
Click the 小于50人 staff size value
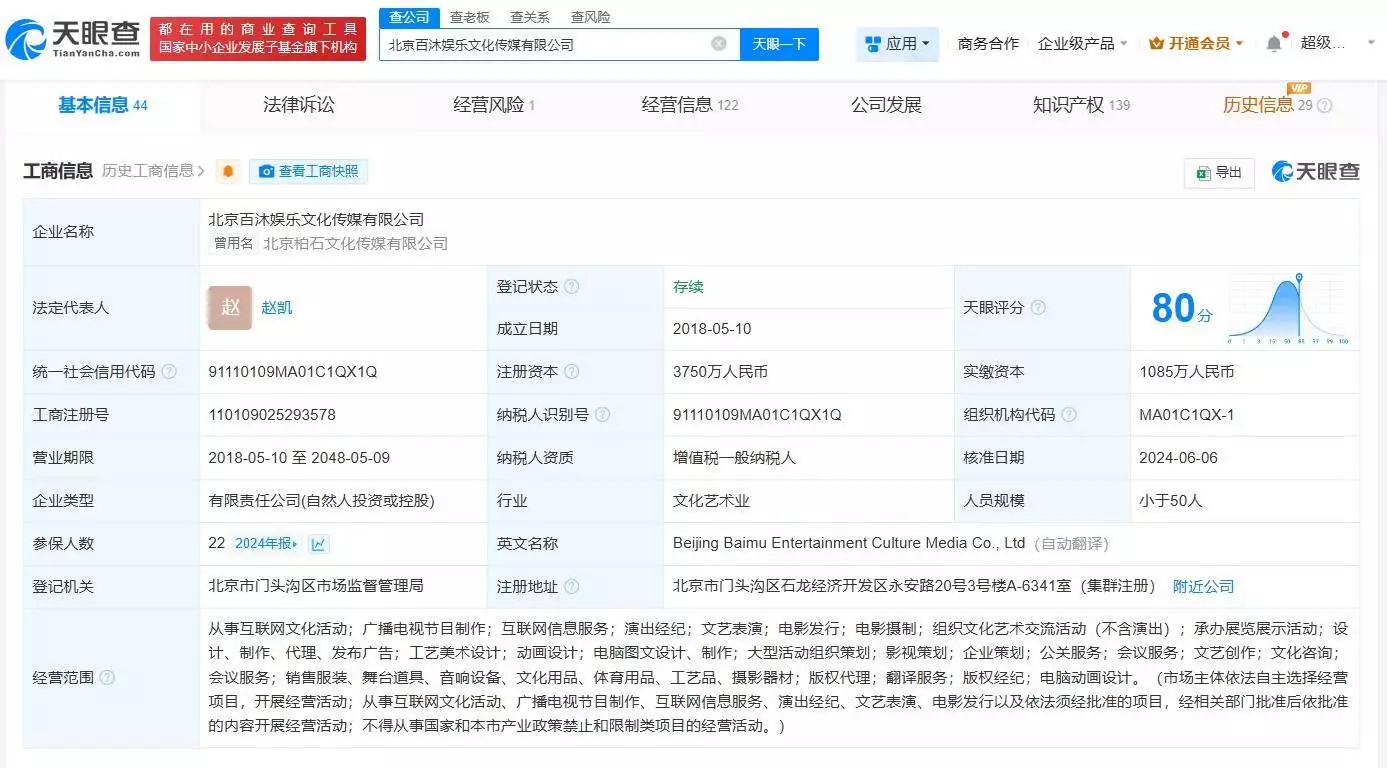point(1171,501)
